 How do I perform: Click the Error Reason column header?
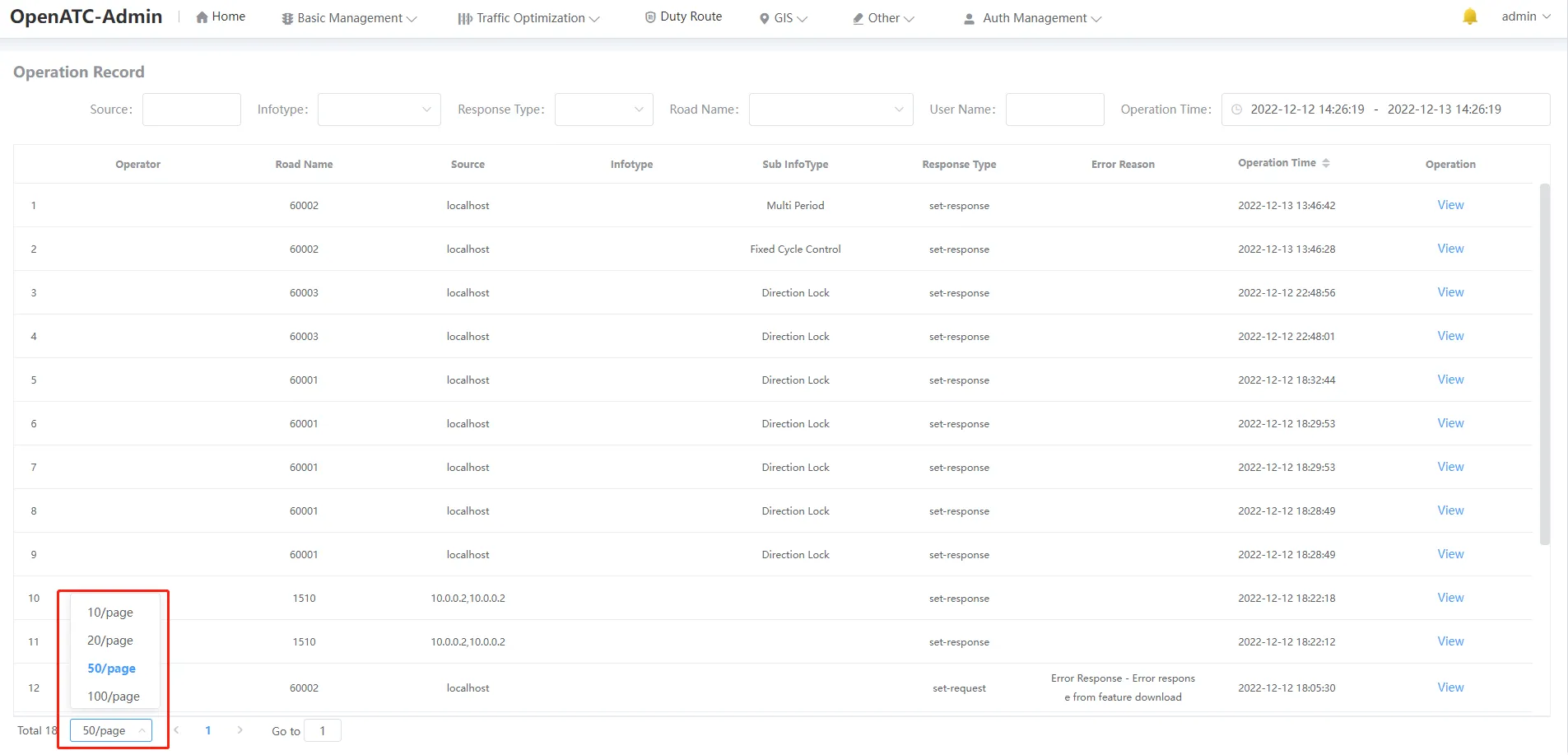click(1123, 164)
